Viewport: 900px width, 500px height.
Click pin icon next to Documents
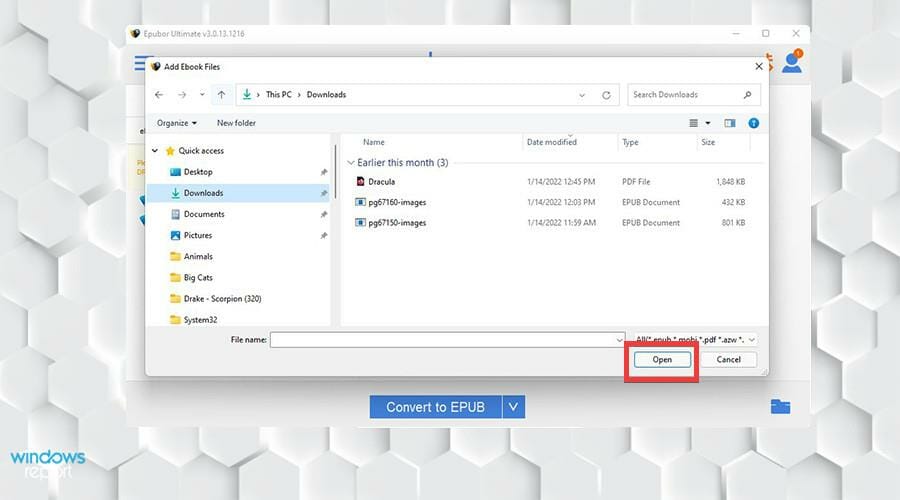pyautogui.click(x=324, y=215)
